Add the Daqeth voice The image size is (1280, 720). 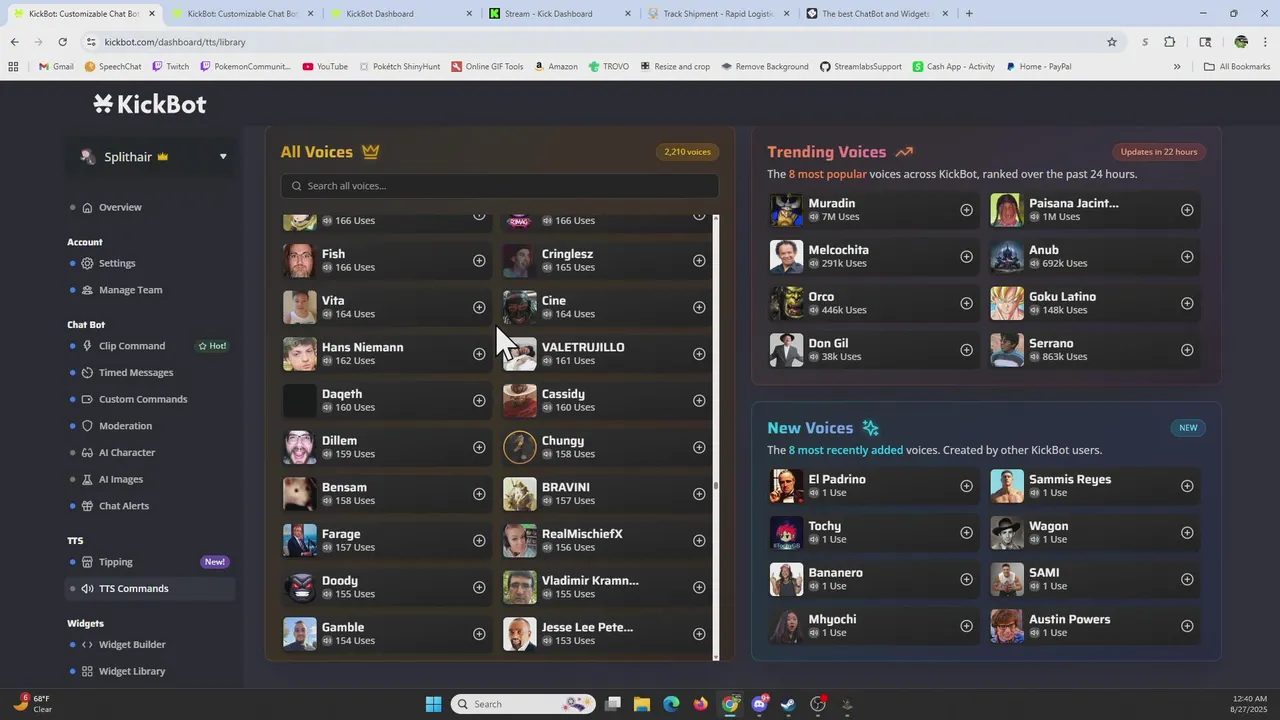(479, 400)
